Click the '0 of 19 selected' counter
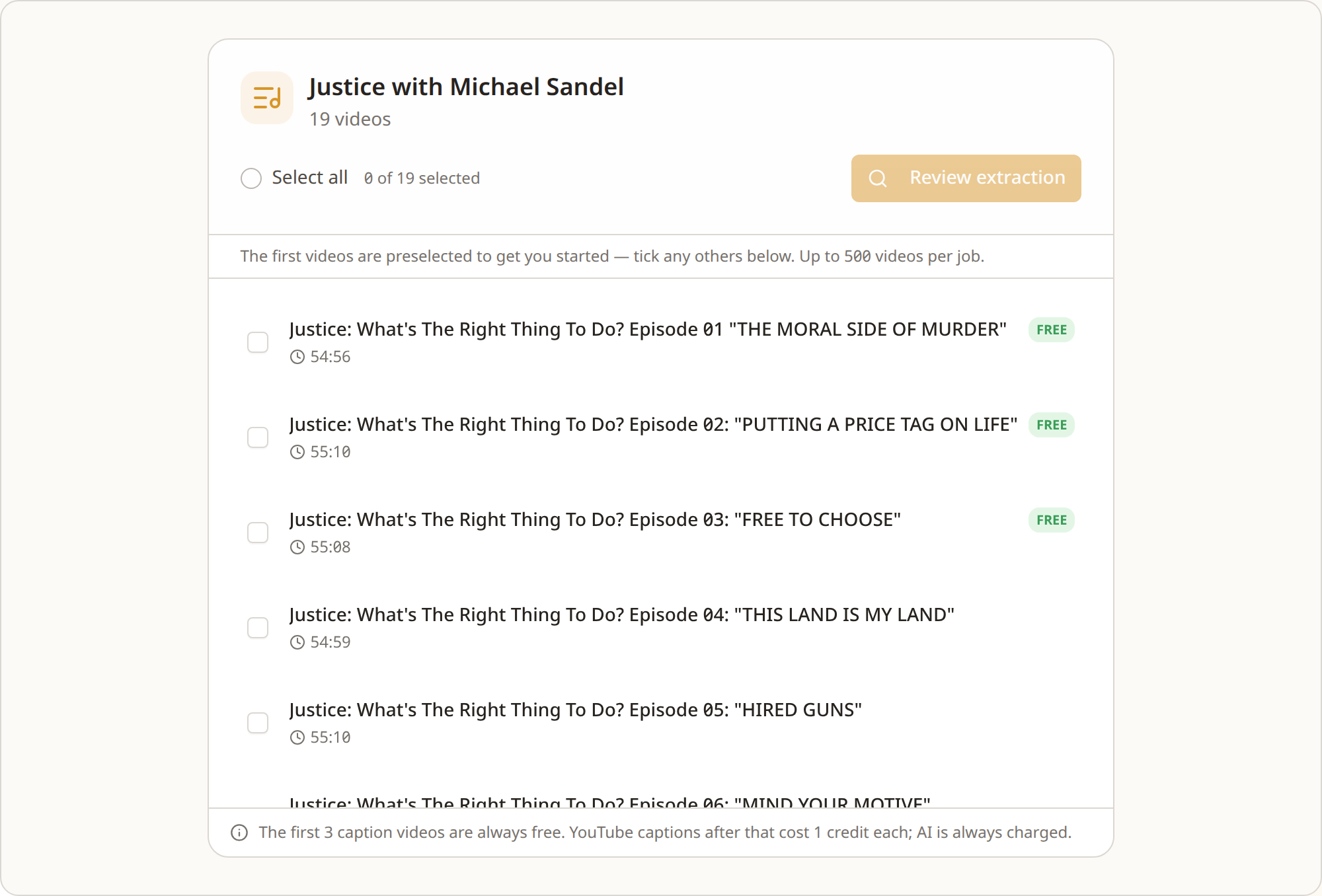This screenshot has width=1322, height=896. click(422, 178)
